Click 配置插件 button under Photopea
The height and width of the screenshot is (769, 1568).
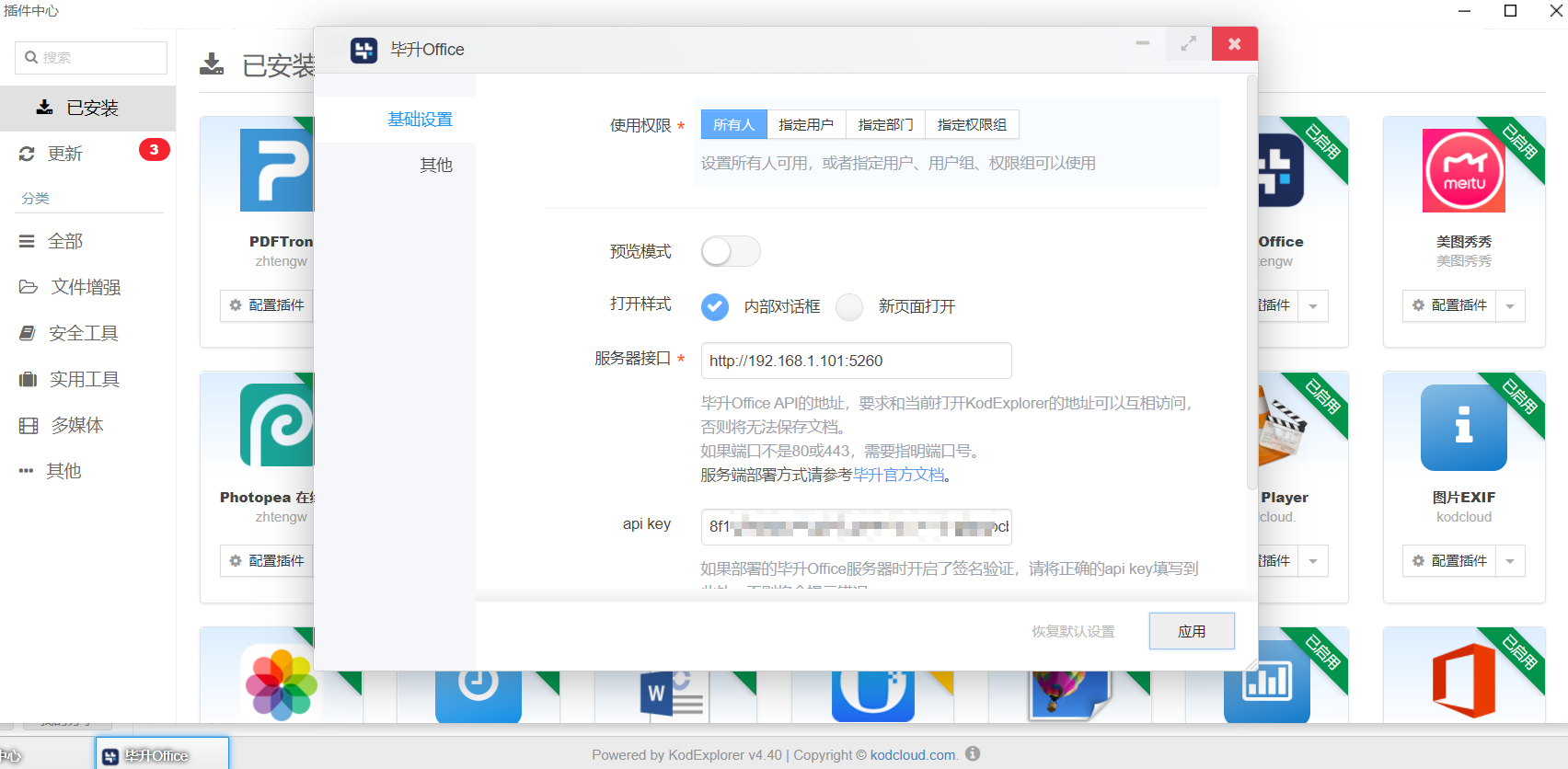(267, 561)
